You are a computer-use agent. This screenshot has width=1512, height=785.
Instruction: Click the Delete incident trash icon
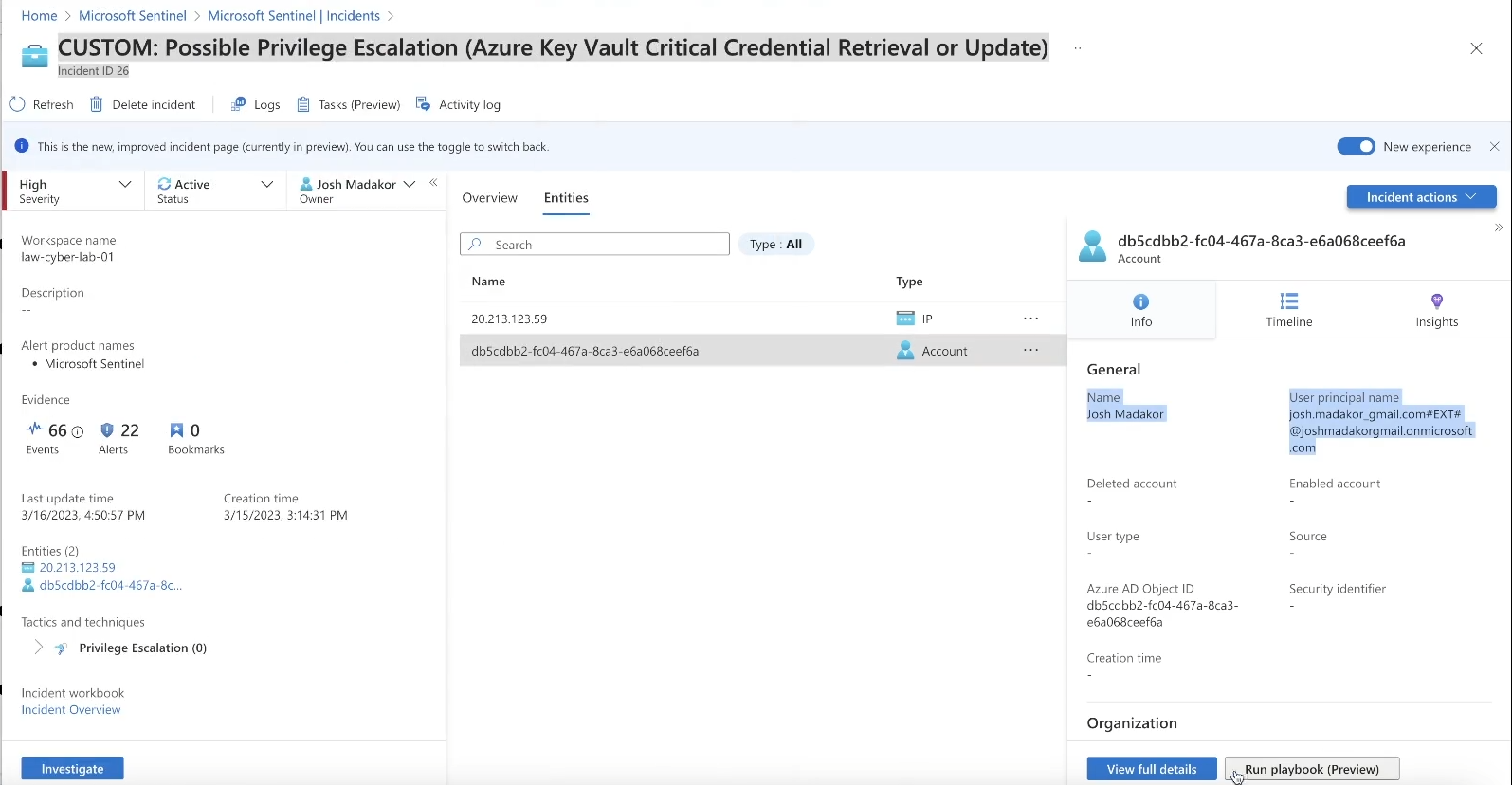pos(96,104)
